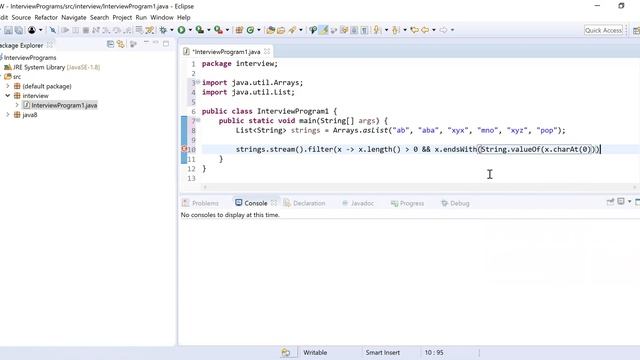Collapse the imports fold on line 3

[x=198, y=82]
